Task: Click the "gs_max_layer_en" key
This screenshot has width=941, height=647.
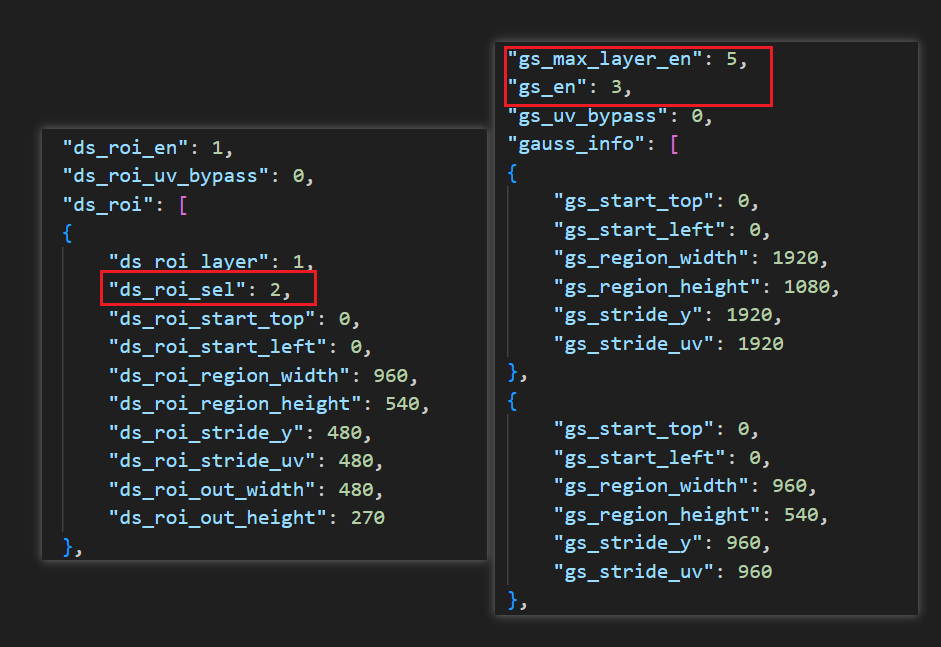Action: click(x=605, y=59)
